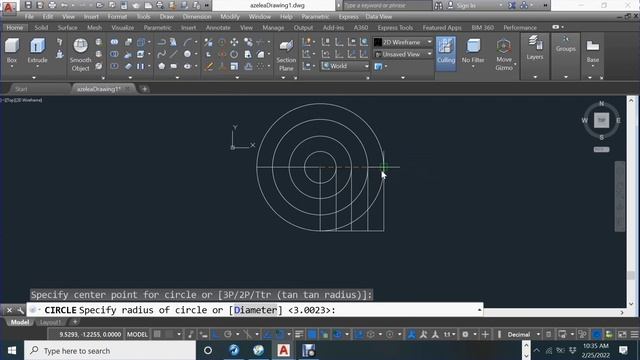640x360 pixels.
Task: Switch to the Solid ribbon tab
Action: point(41,27)
